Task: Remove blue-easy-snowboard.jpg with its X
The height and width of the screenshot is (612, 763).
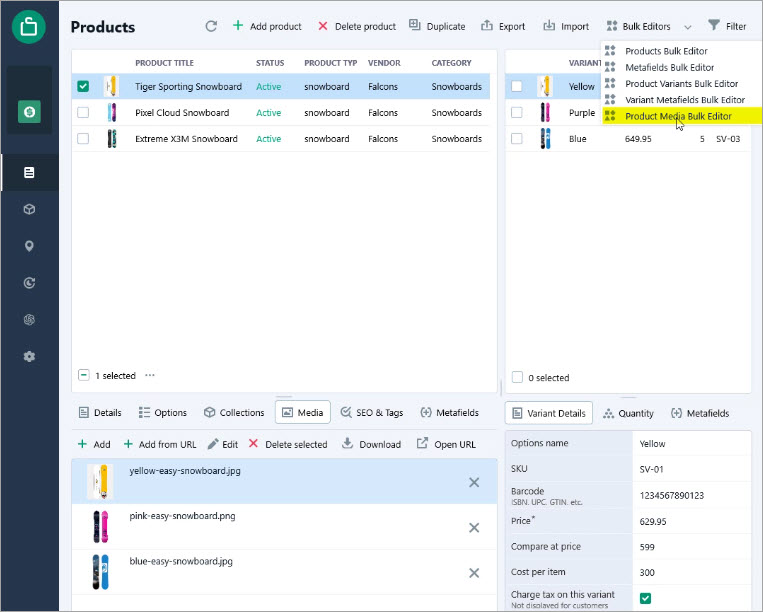Action: point(474,573)
